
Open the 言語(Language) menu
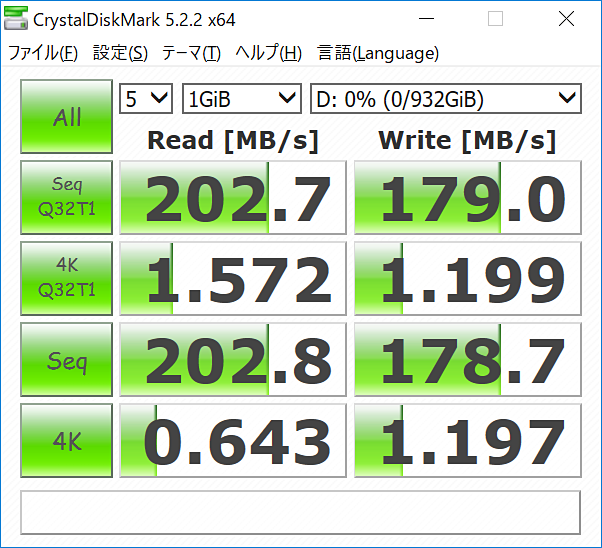pos(378,53)
